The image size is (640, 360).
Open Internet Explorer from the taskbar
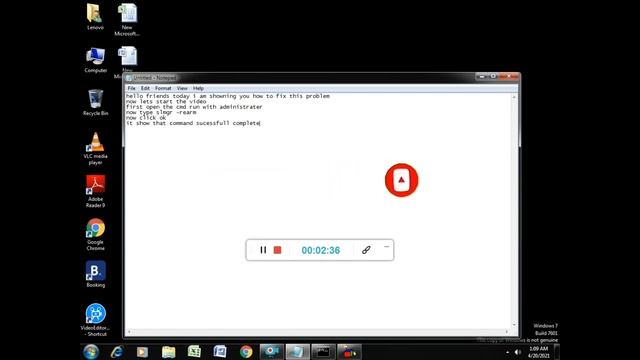pyautogui.click(x=117, y=351)
